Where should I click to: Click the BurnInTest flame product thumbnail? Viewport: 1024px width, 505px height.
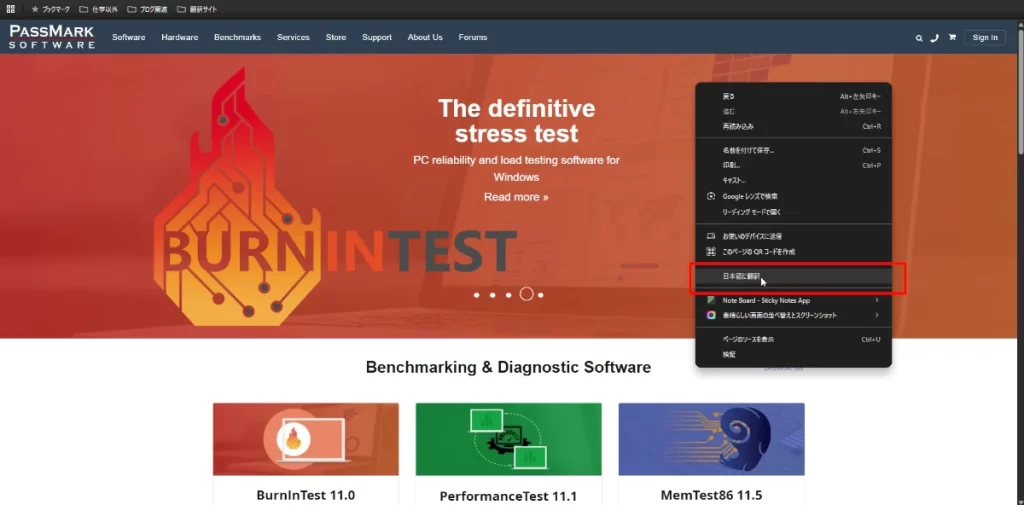coord(305,439)
